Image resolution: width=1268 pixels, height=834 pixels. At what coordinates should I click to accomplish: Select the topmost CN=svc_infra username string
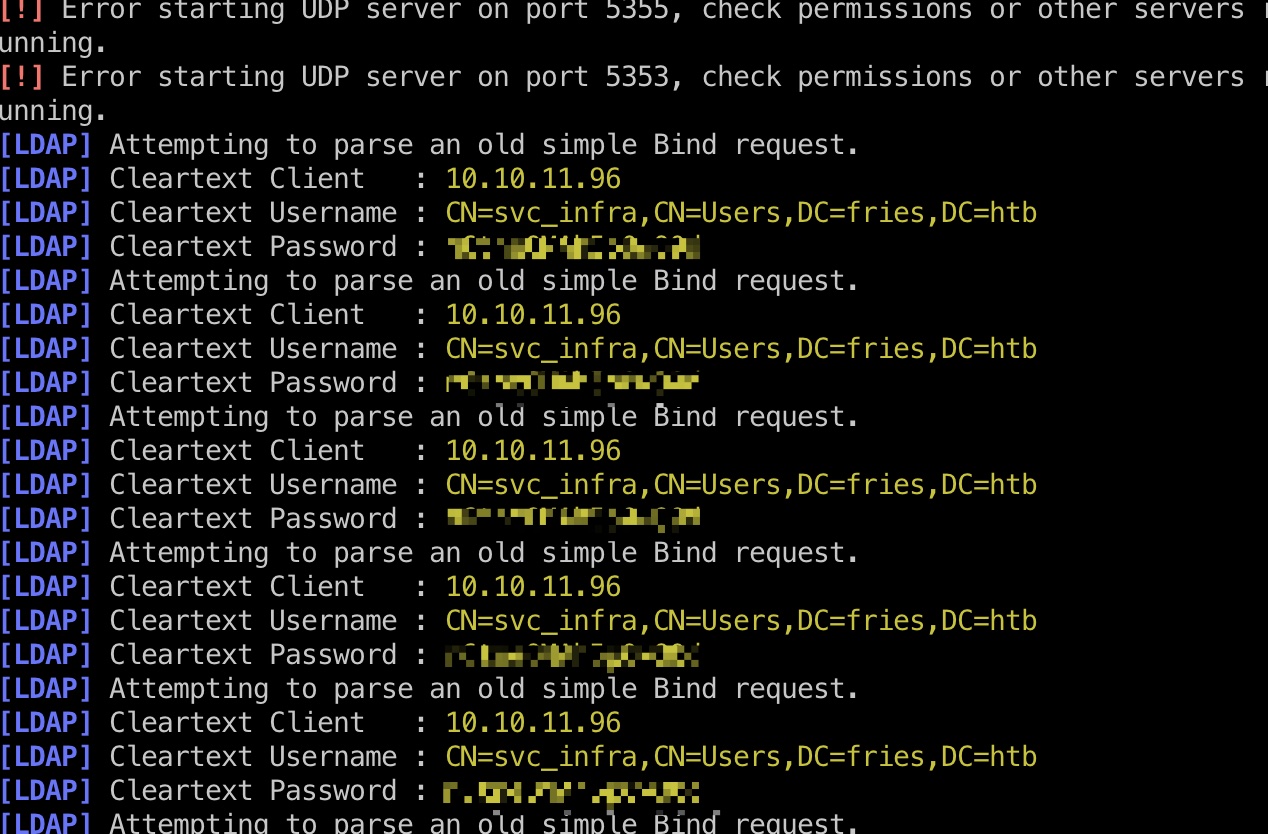click(741, 213)
